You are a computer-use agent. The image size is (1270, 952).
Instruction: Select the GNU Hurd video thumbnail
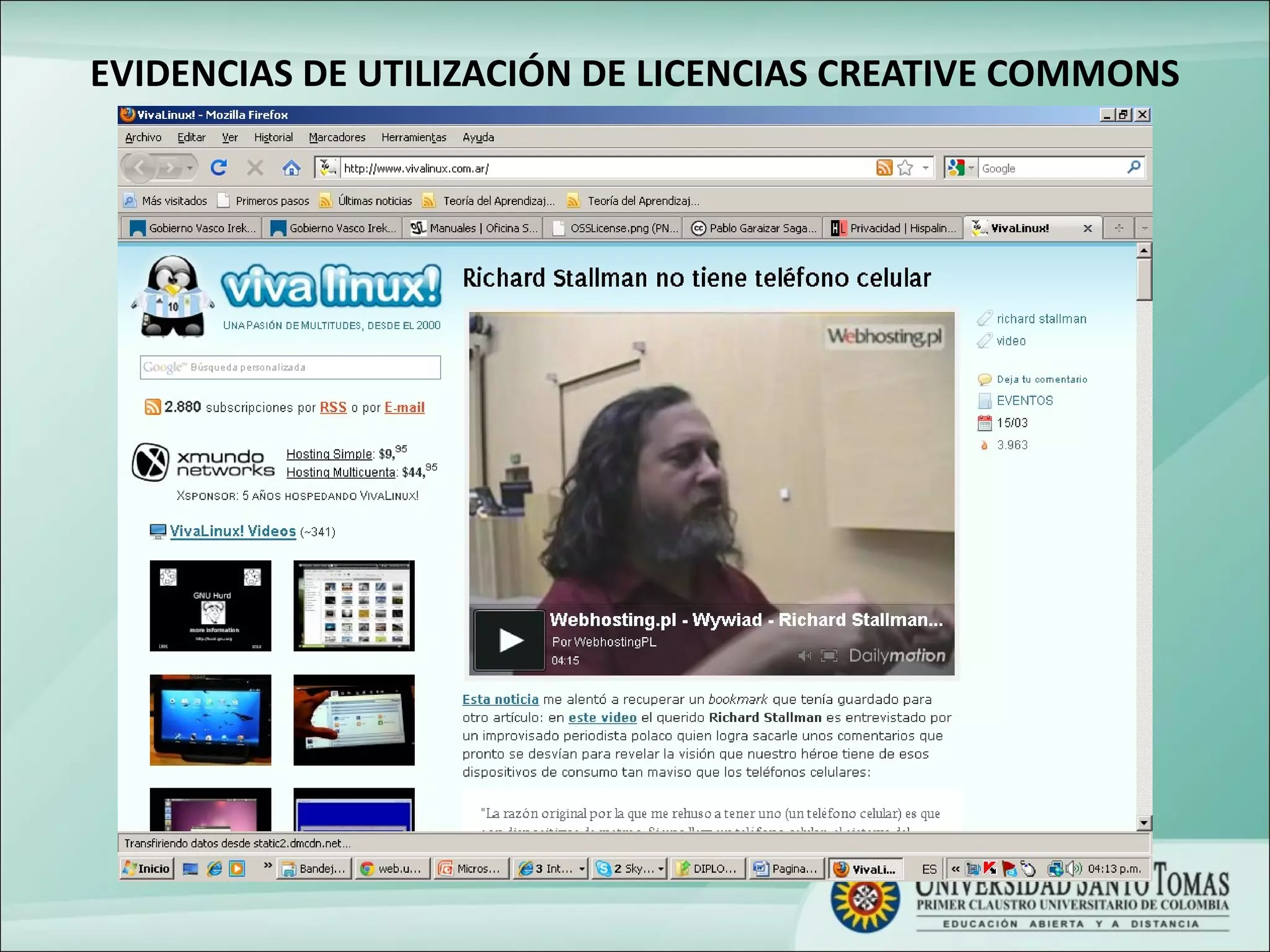(x=210, y=606)
